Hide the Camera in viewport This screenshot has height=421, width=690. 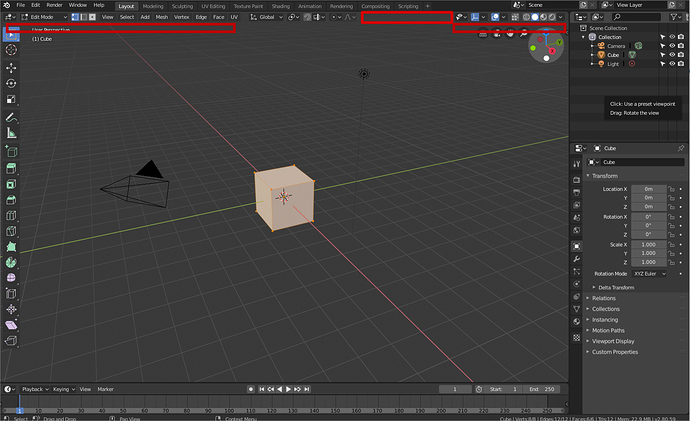[x=672, y=46]
